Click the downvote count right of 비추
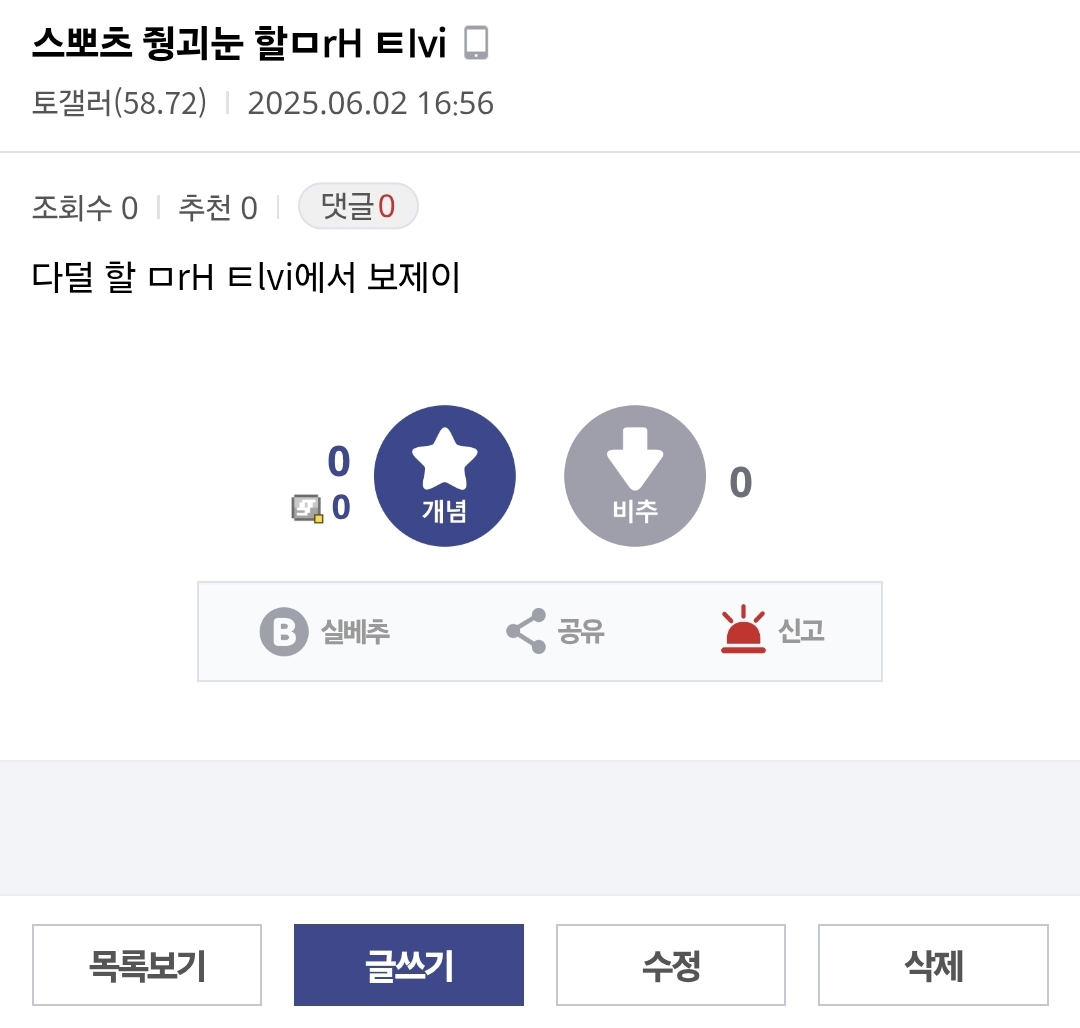 pos(740,483)
